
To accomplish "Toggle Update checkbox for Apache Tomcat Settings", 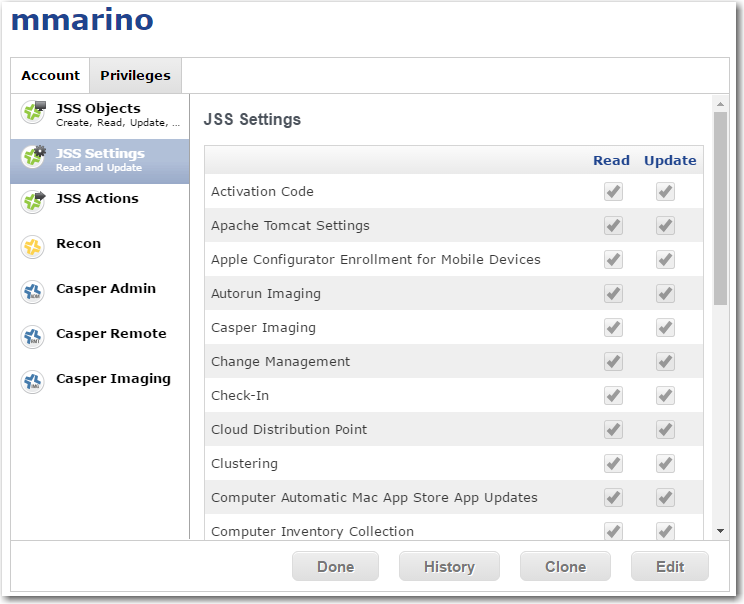I will (665, 225).
